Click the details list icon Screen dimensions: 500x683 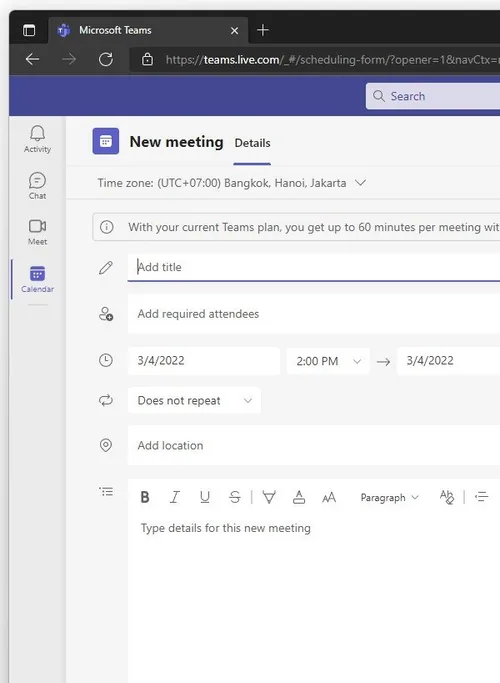(x=106, y=492)
